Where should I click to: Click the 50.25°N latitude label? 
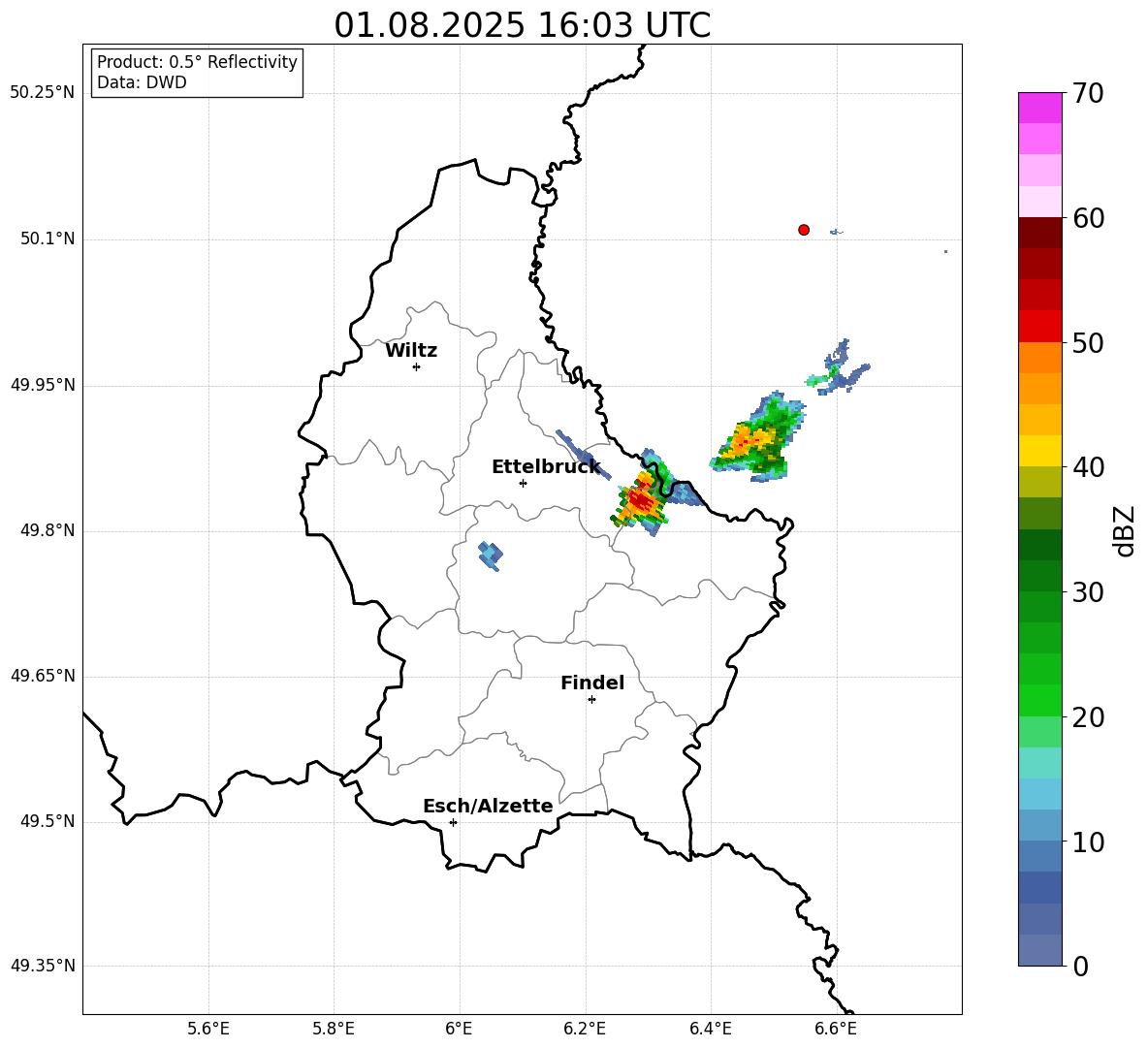tap(43, 93)
